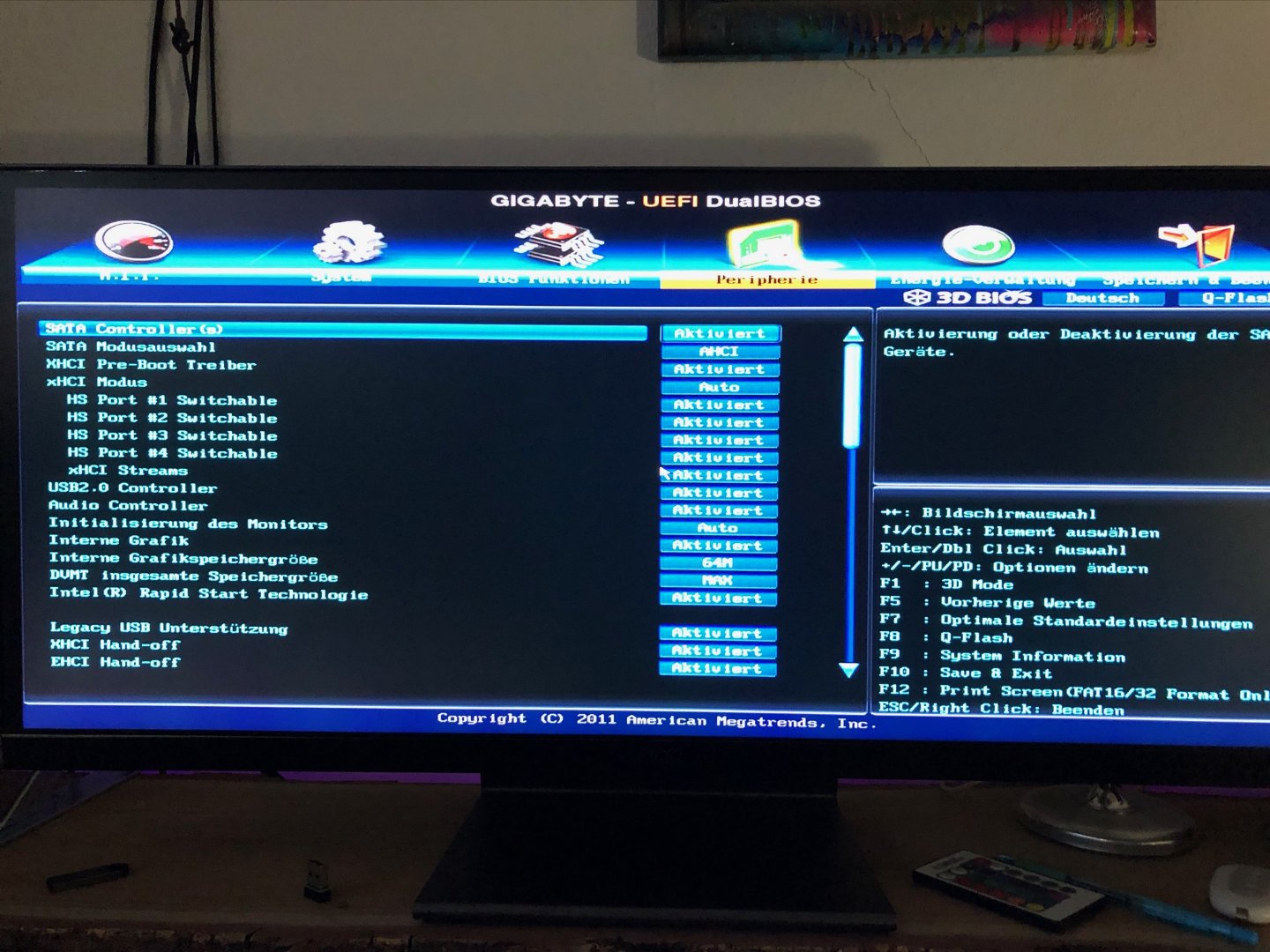Screen dimensions: 1270x952
Task: Open DVMT Speichergröße MAX value
Action: [x=718, y=580]
